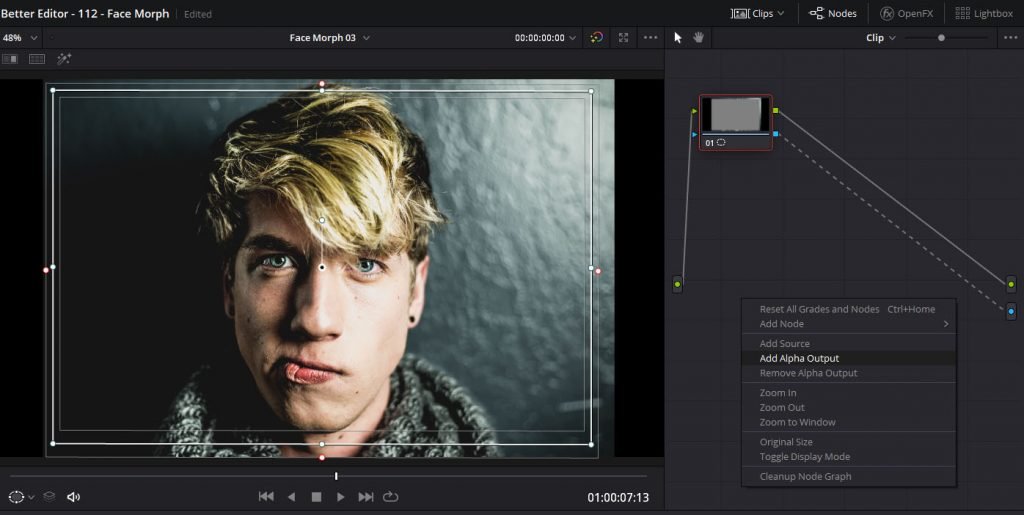Open the Clips dropdown

click(758, 13)
